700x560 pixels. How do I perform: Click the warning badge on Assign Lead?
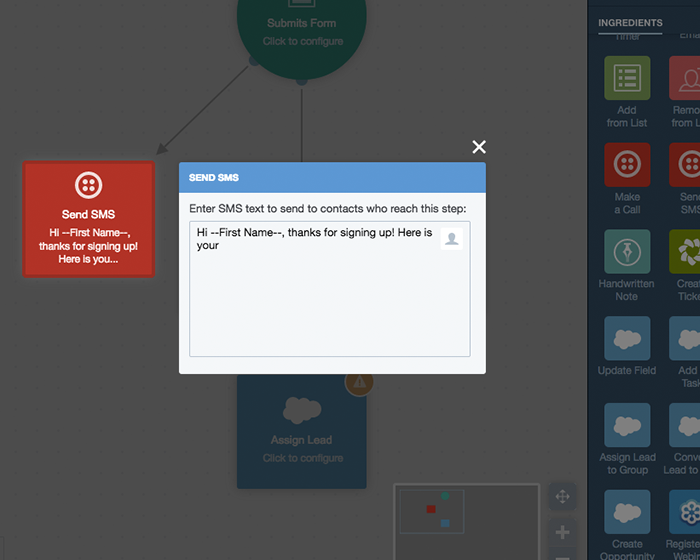tap(359, 382)
